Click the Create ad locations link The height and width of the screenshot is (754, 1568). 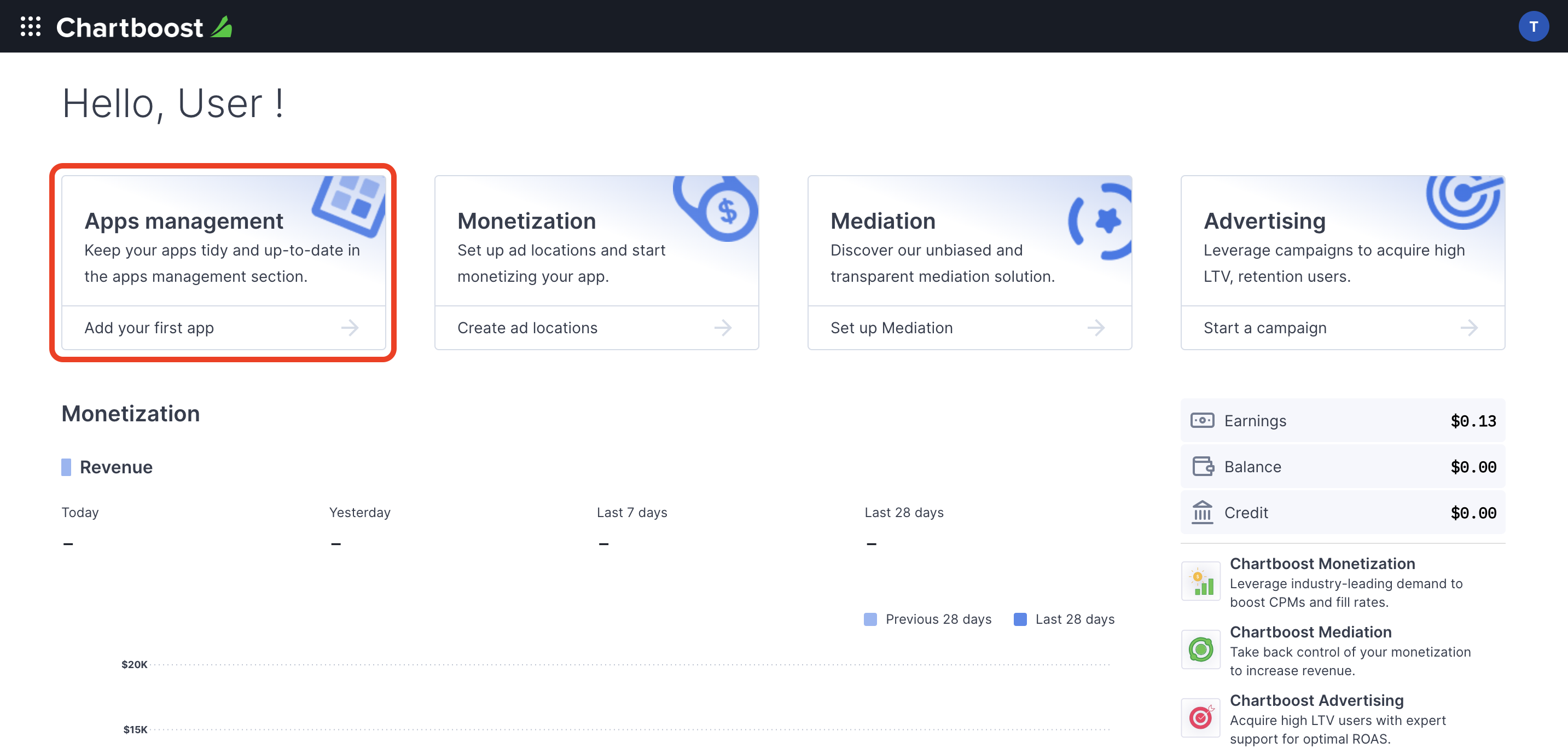[x=527, y=327]
